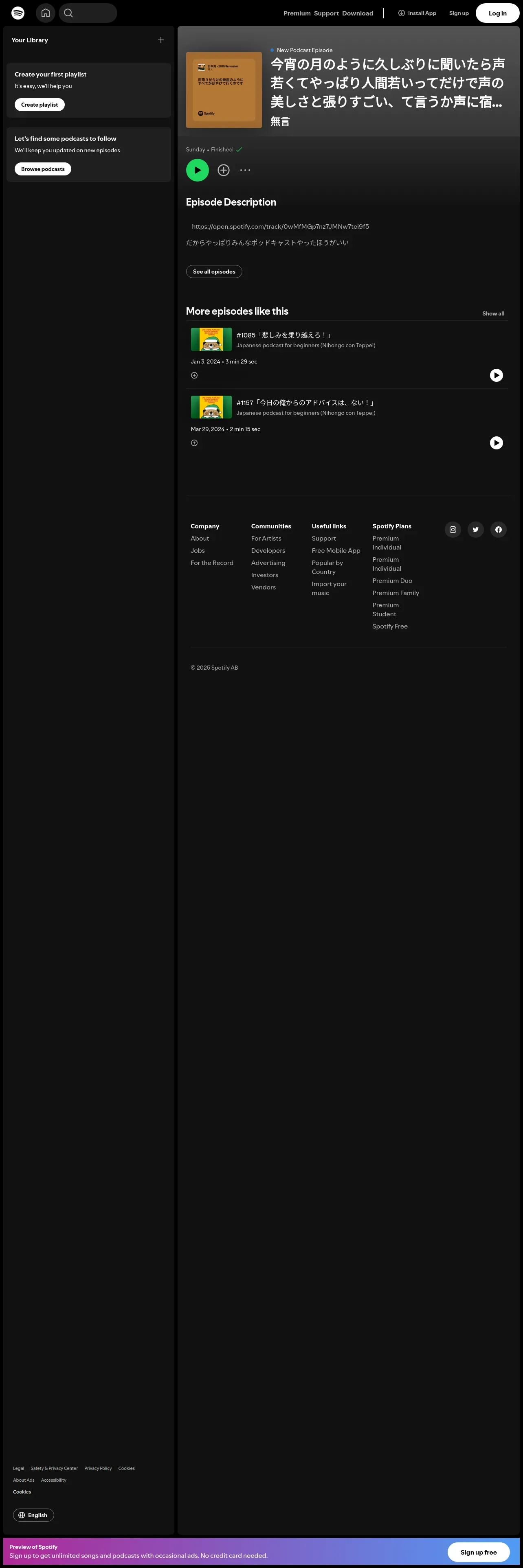Open Import your music footer link

[329, 589]
